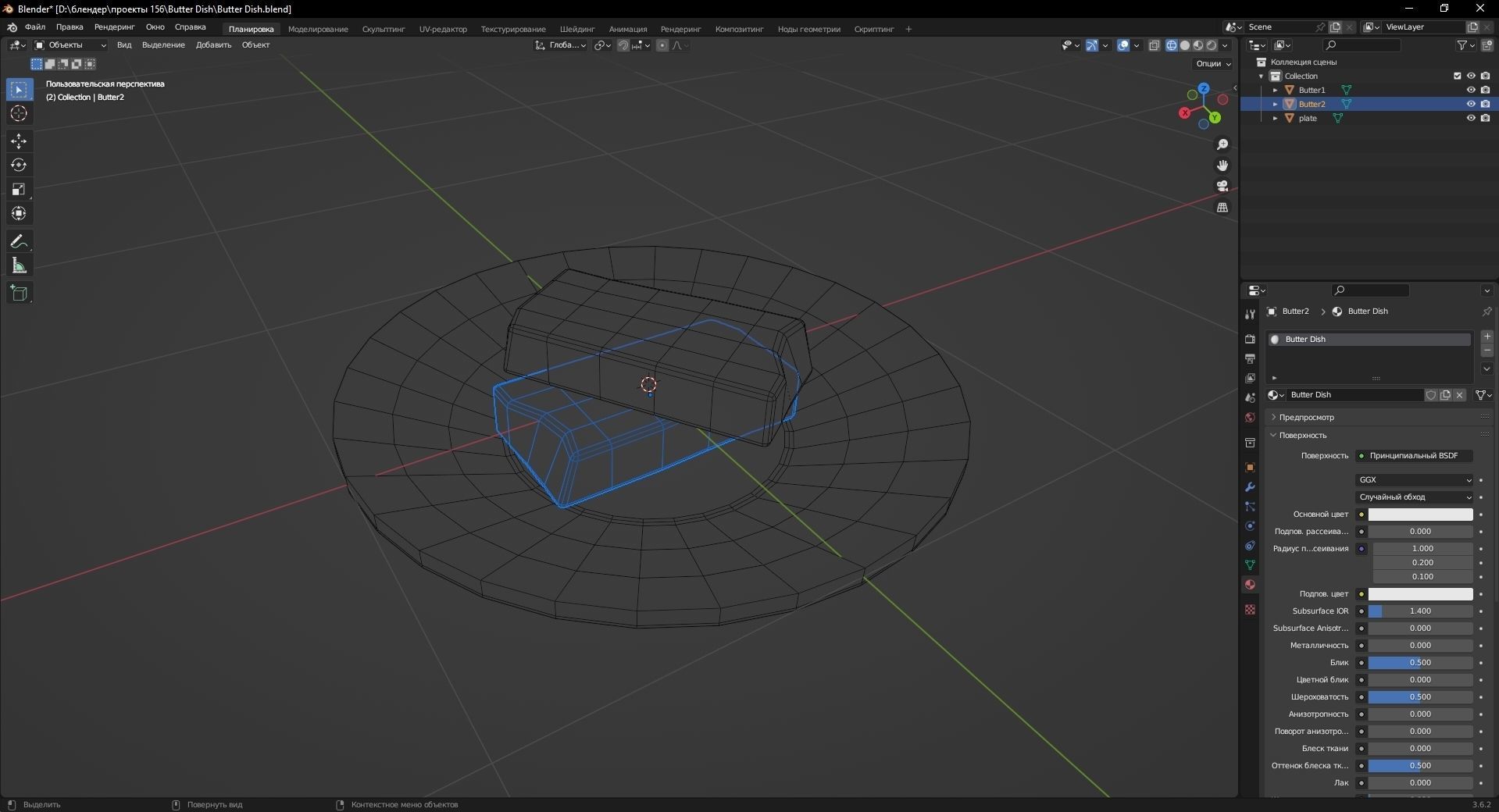Image resolution: width=1499 pixels, height=812 pixels.
Task: Disable plate in renders via camera icon
Action: [1485, 118]
